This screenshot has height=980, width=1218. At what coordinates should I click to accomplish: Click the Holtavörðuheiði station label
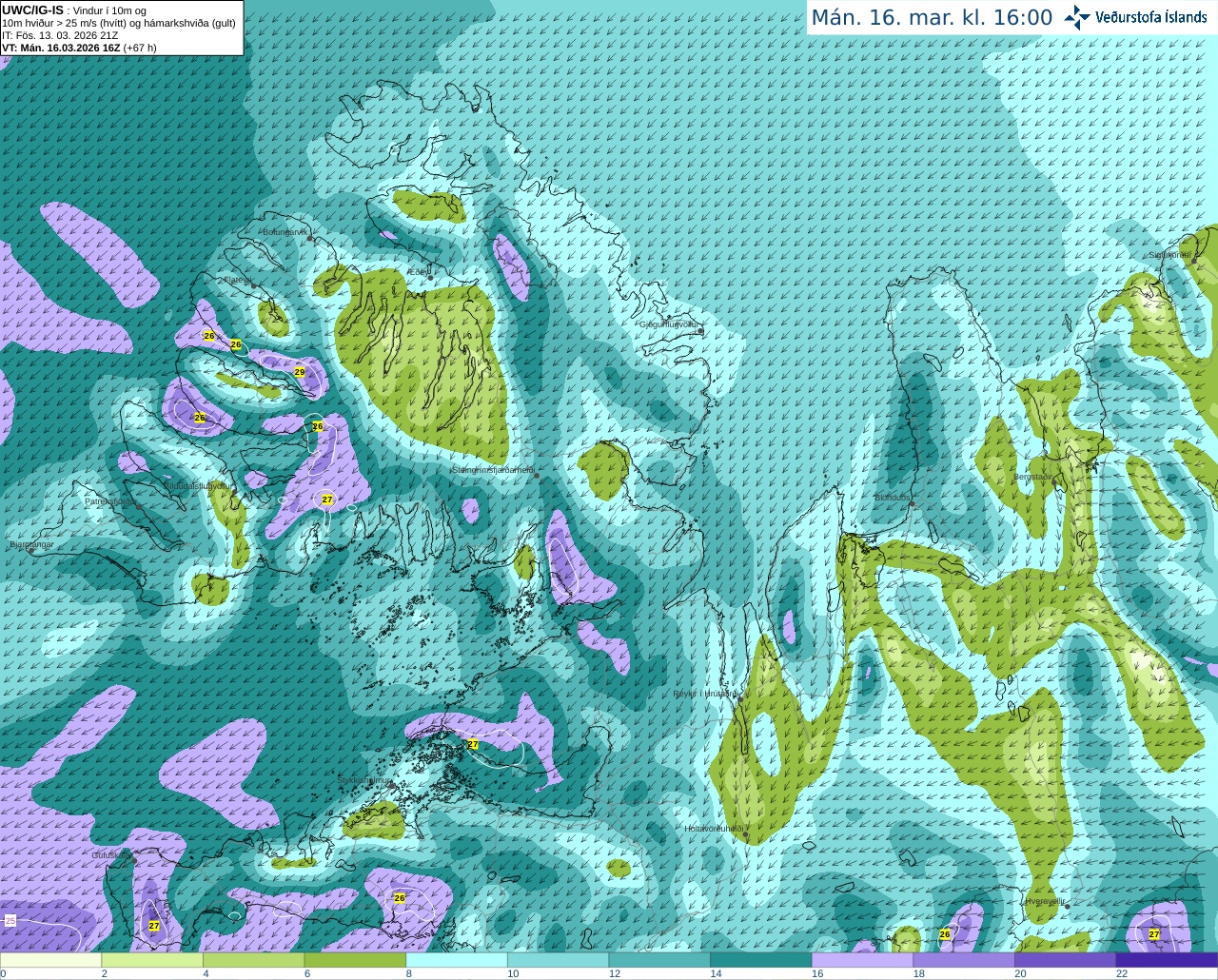[x=714, y=829]
